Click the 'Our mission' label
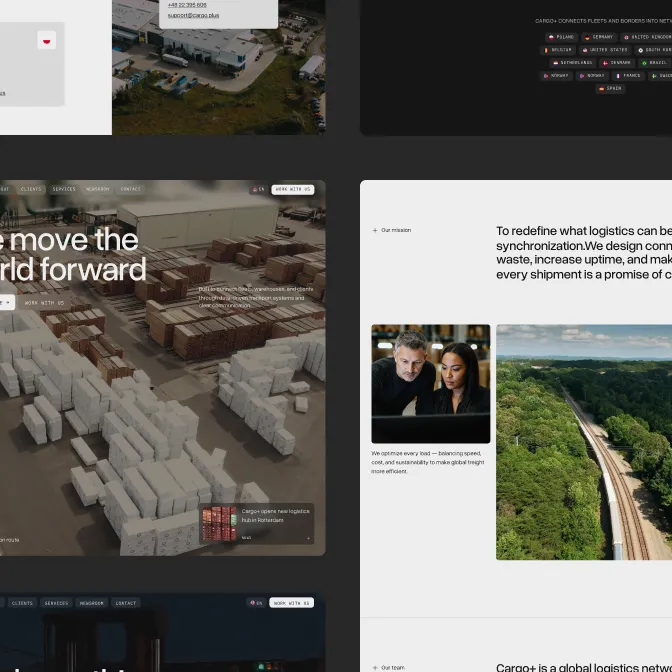This screenshot has height=672, width=672. (396, 230)
